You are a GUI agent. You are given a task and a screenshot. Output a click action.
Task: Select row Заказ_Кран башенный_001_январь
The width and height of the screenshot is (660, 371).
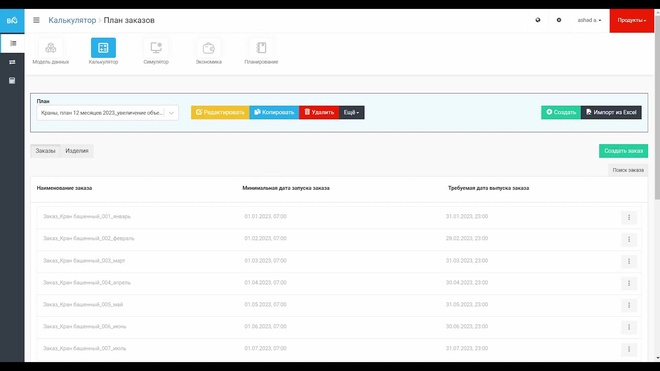(339, 217)
